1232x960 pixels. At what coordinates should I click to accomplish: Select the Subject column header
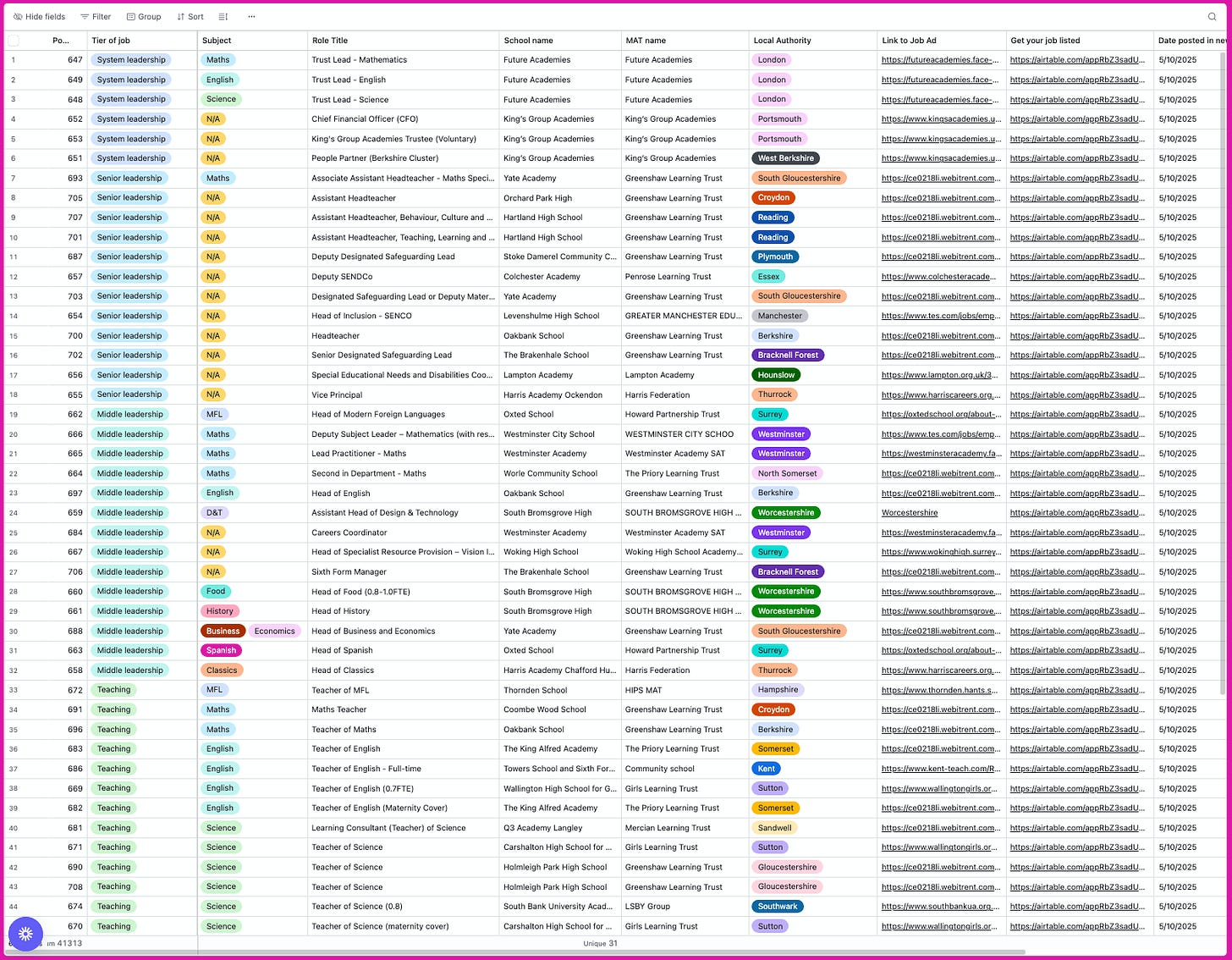point(252,40)
